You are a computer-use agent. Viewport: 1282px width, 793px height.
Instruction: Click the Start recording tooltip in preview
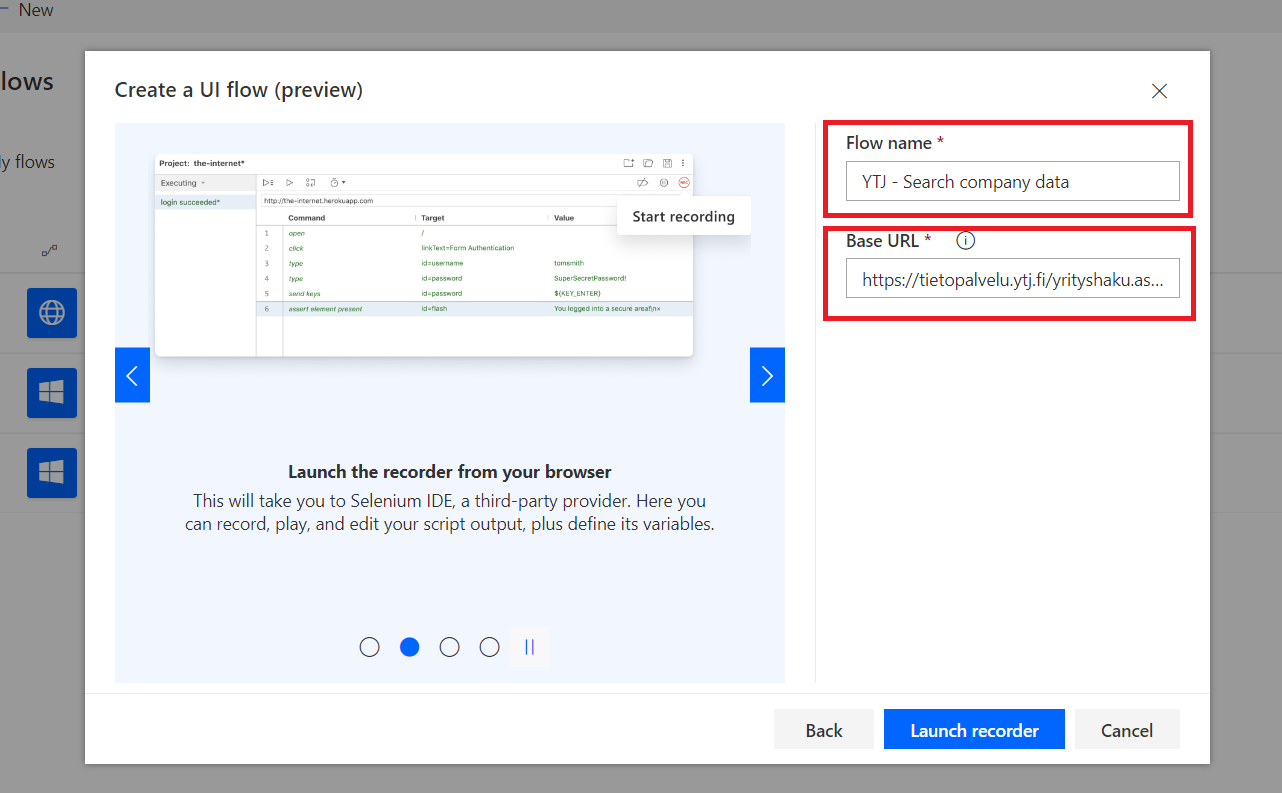tap(683, 216)
